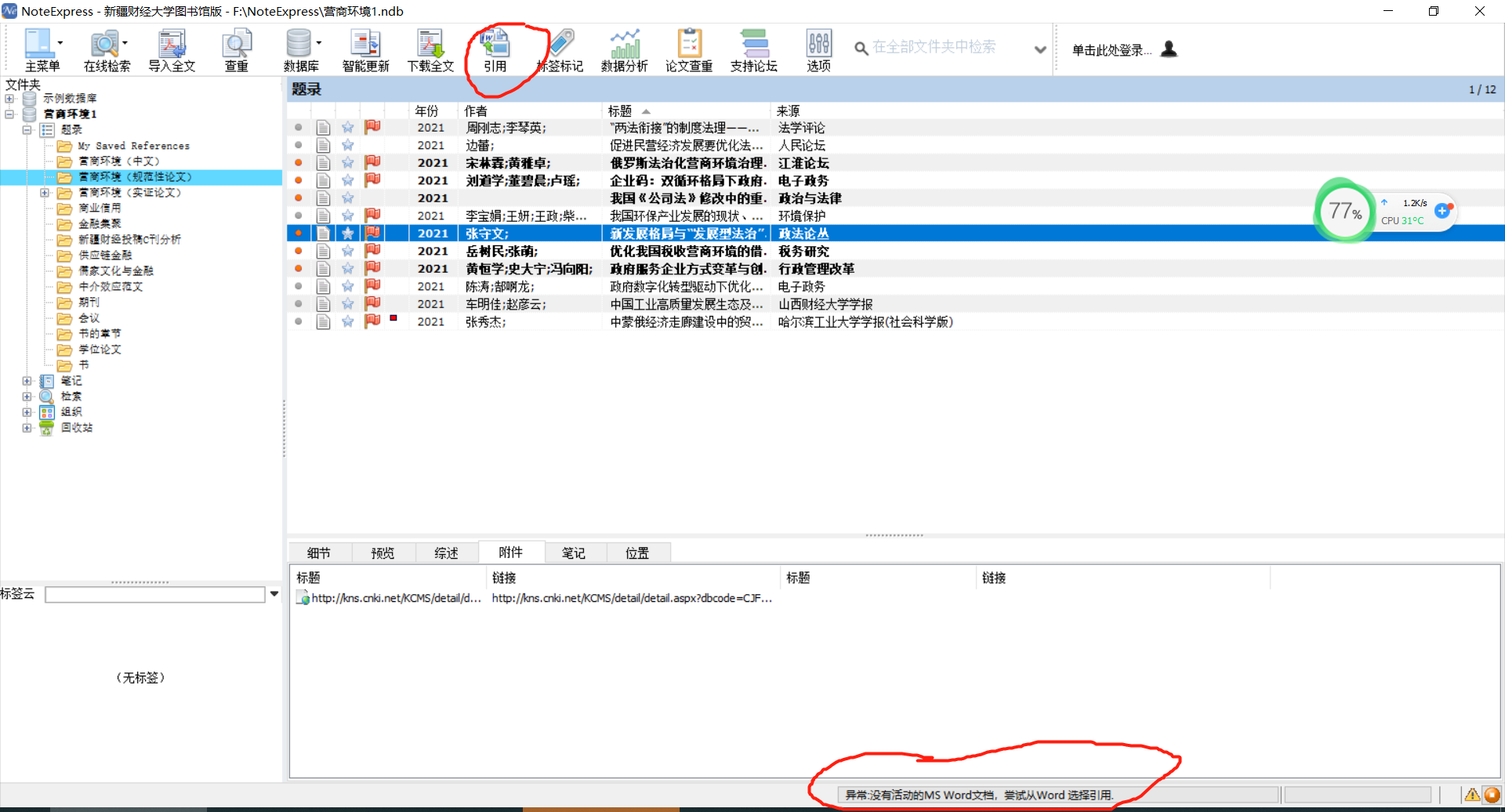Open the 标签云 tag cloud dropdown arrow

click(x=274, y=594)
